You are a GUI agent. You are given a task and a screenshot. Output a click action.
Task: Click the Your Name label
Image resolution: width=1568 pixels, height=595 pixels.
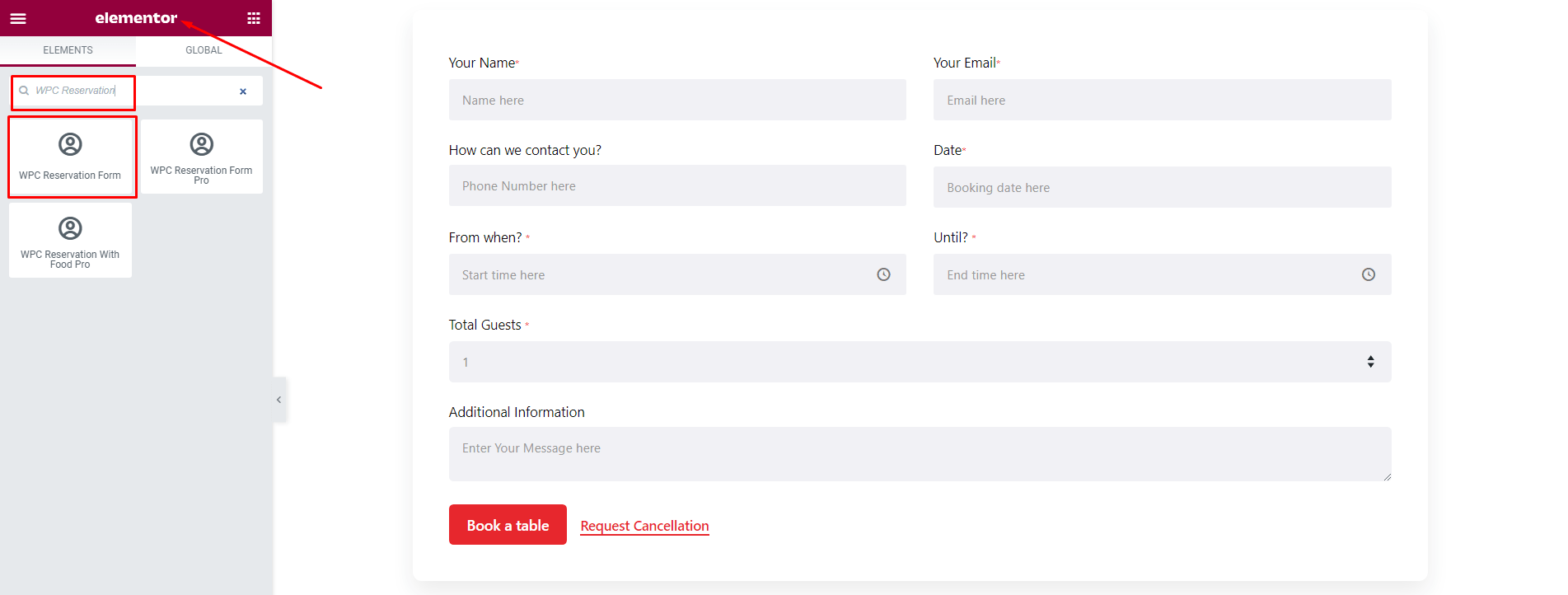484,63
